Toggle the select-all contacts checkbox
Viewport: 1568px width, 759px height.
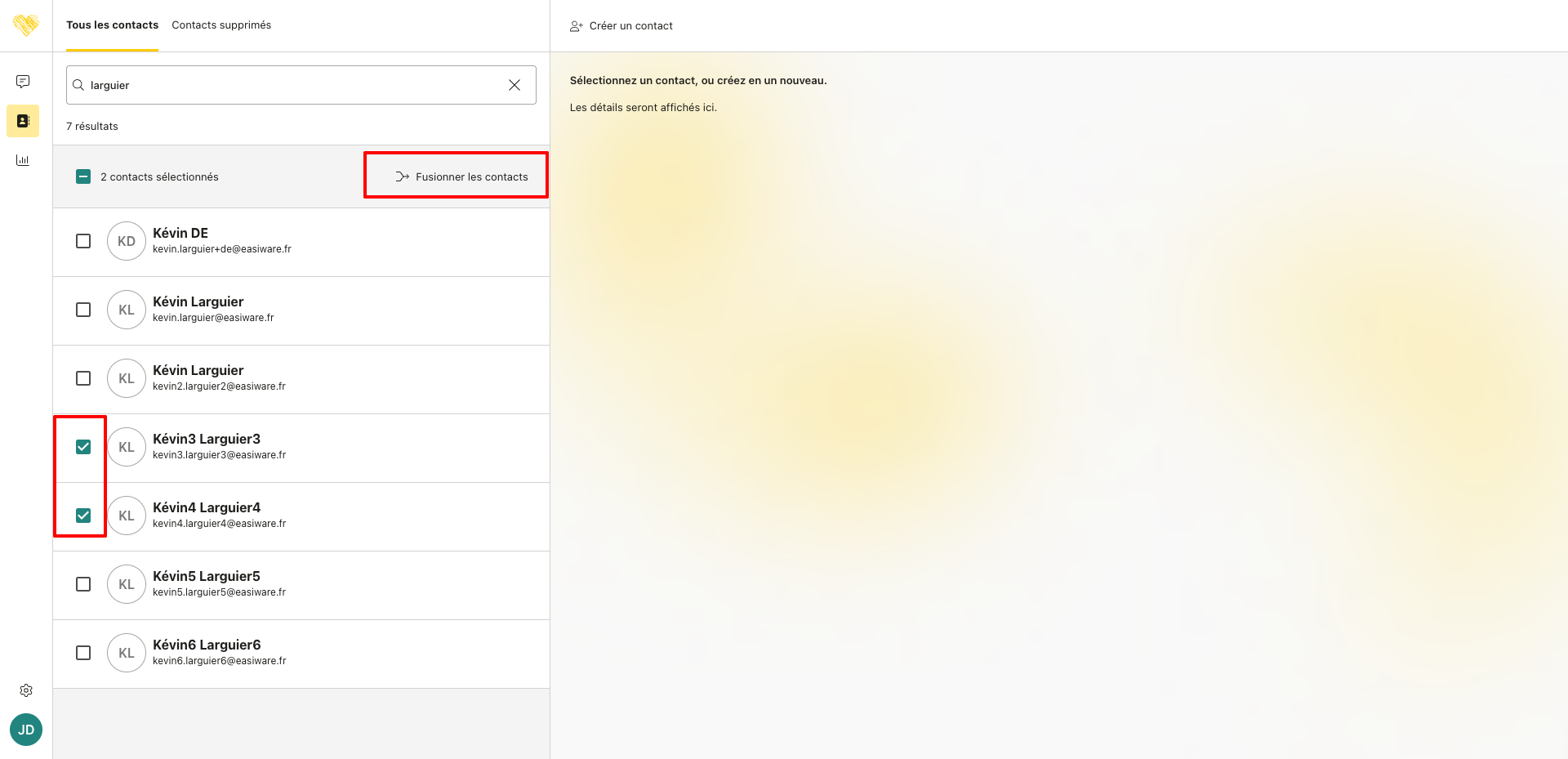(x=83, y=176)
